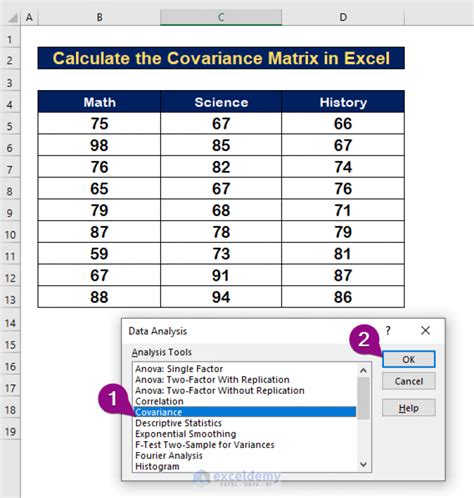Screen dimensions: 474x498
Task: Click the Science header cell
Action: click(221, 102)
